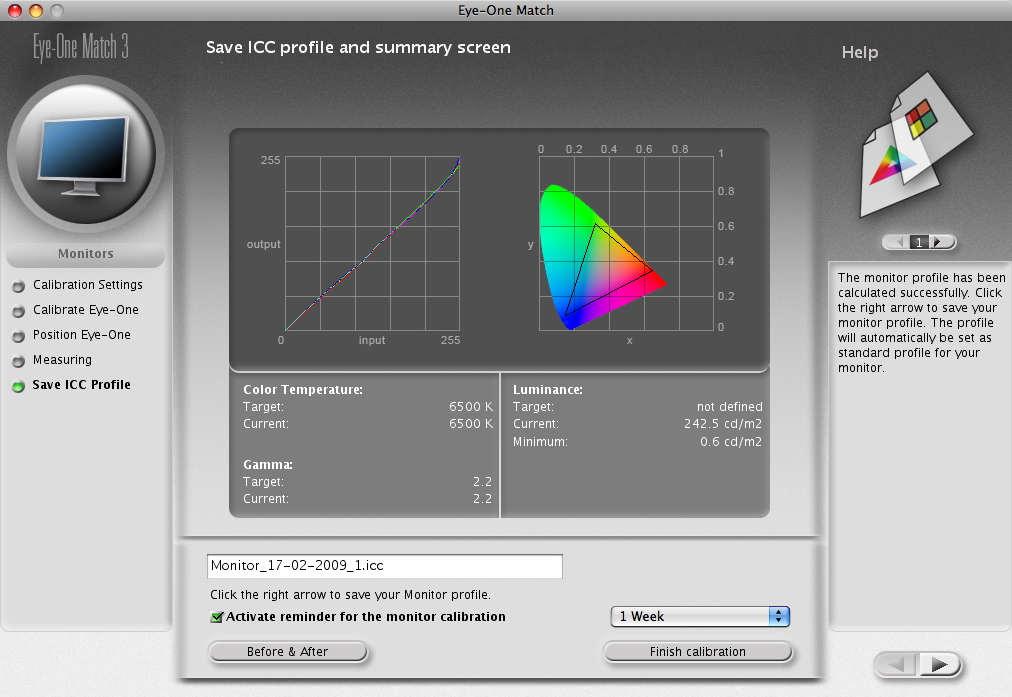Click the gamma tone curve graph
Image resolution: width=1012 pixels, height=697 pixels.
pyautogui.click(x=372, y=244)
